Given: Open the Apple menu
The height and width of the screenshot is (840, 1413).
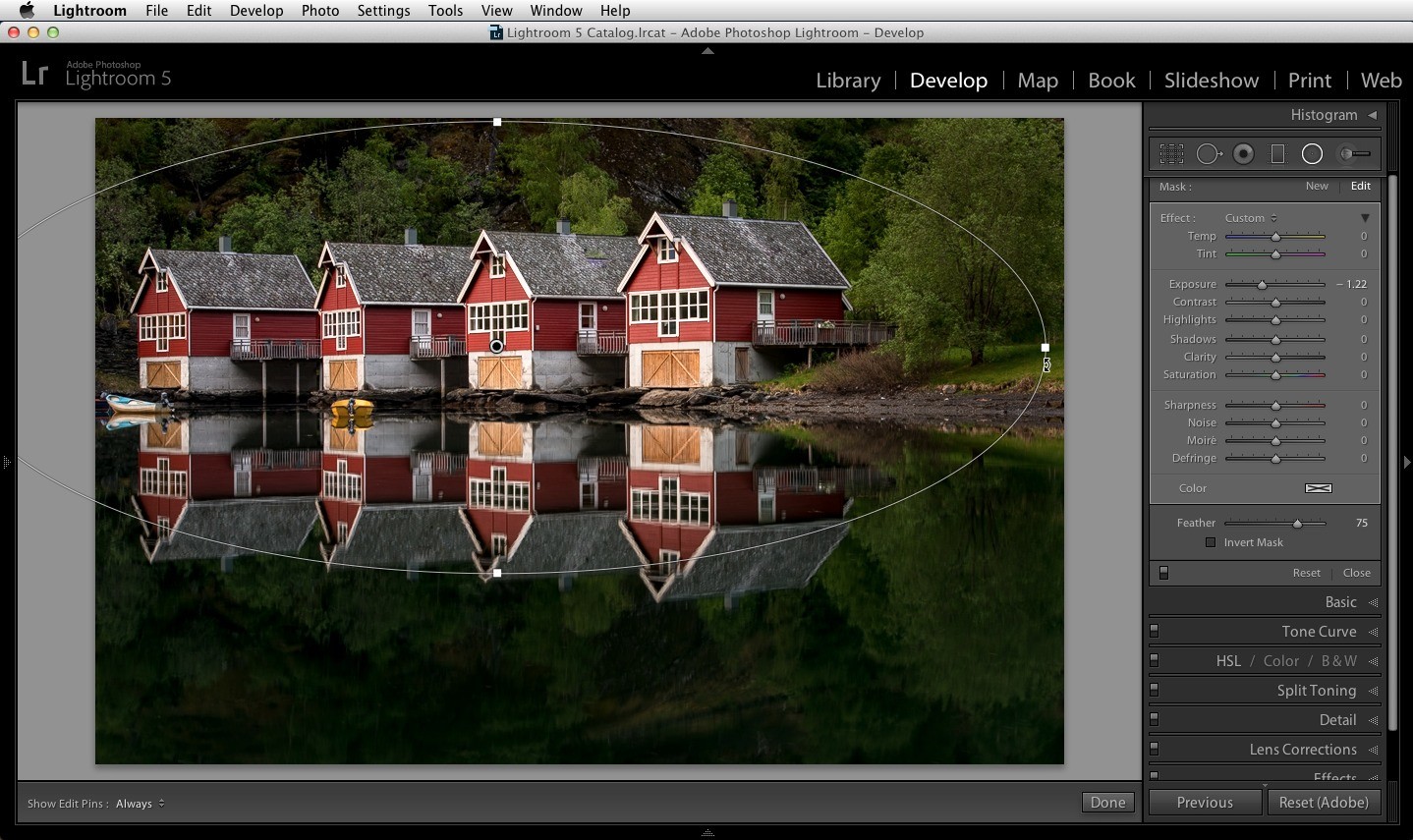Looking at the screenshot, I should pos(27,11).
